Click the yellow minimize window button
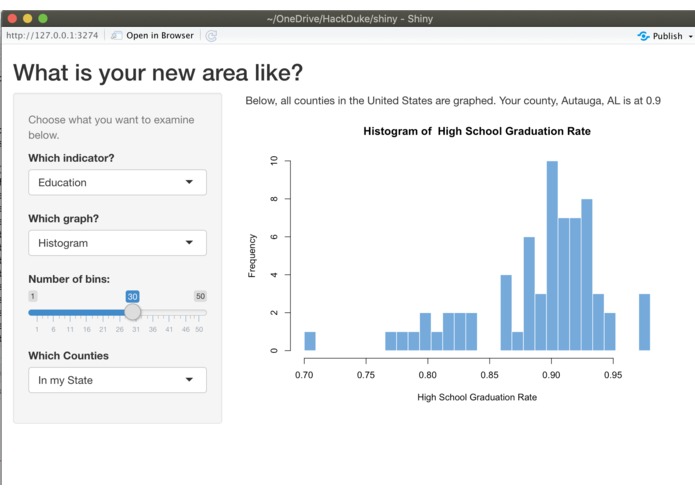Viewport: 695px width, 494px height. click(27, 18)
